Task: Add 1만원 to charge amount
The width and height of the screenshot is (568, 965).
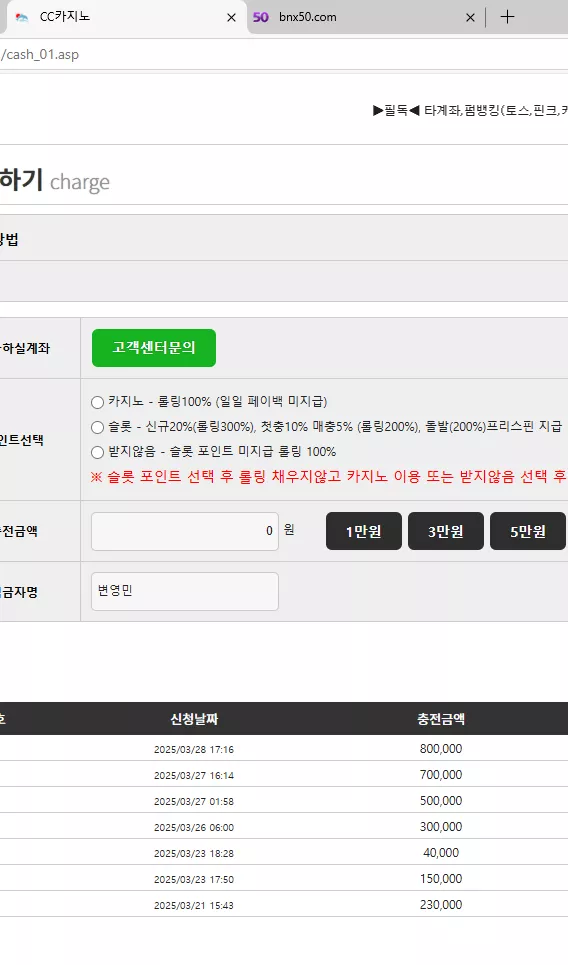Action: (x=364, y=531)
